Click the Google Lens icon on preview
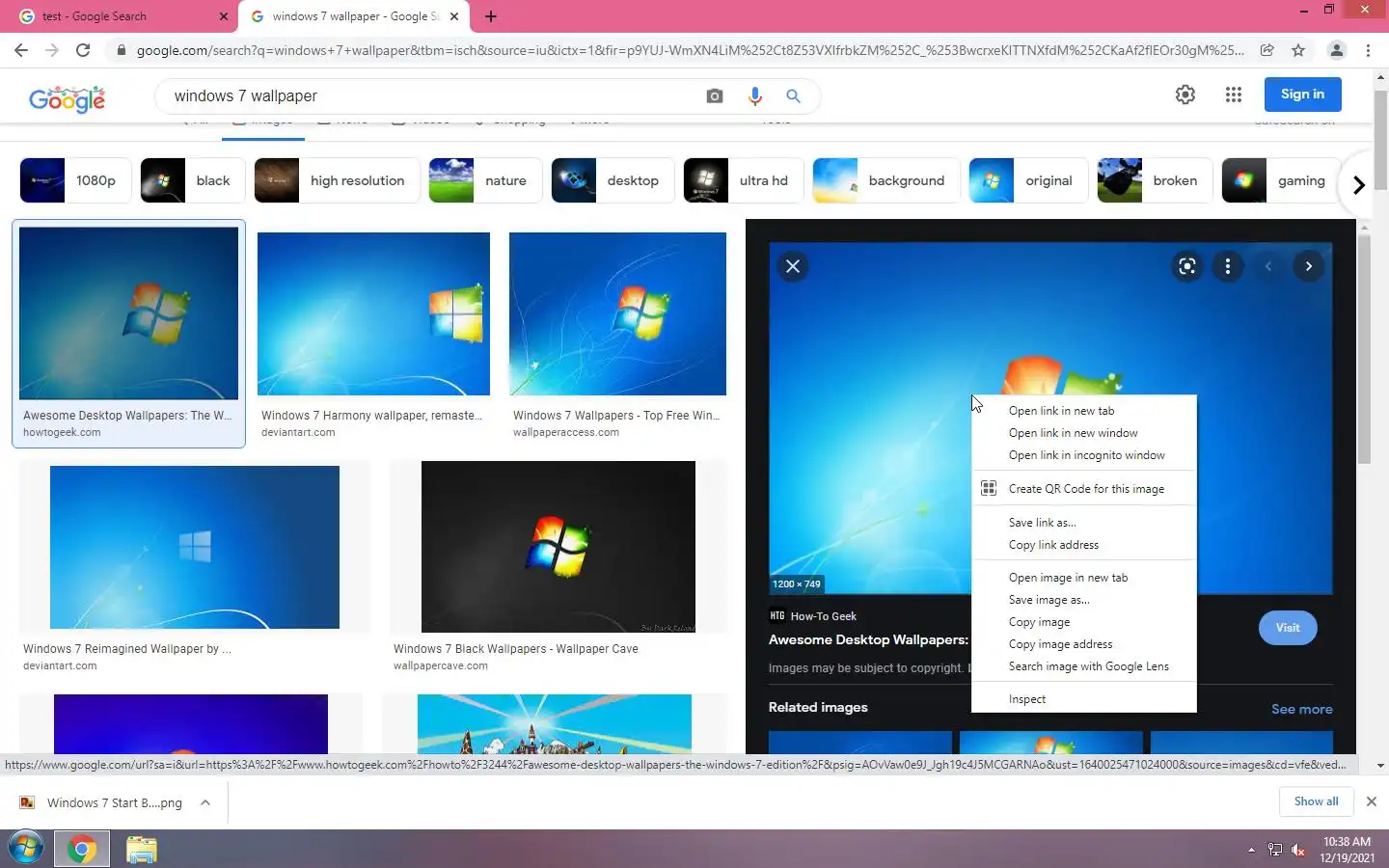 1187,266
